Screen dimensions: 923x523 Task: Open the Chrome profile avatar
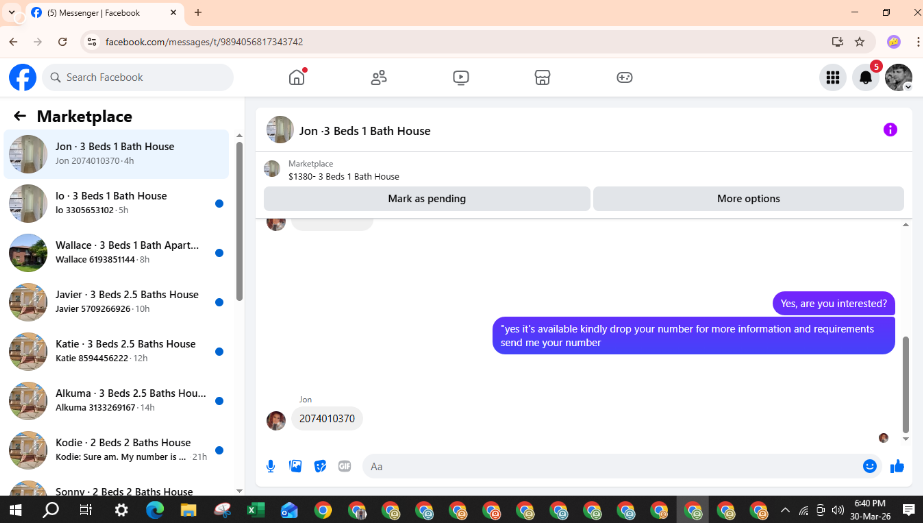894,42
